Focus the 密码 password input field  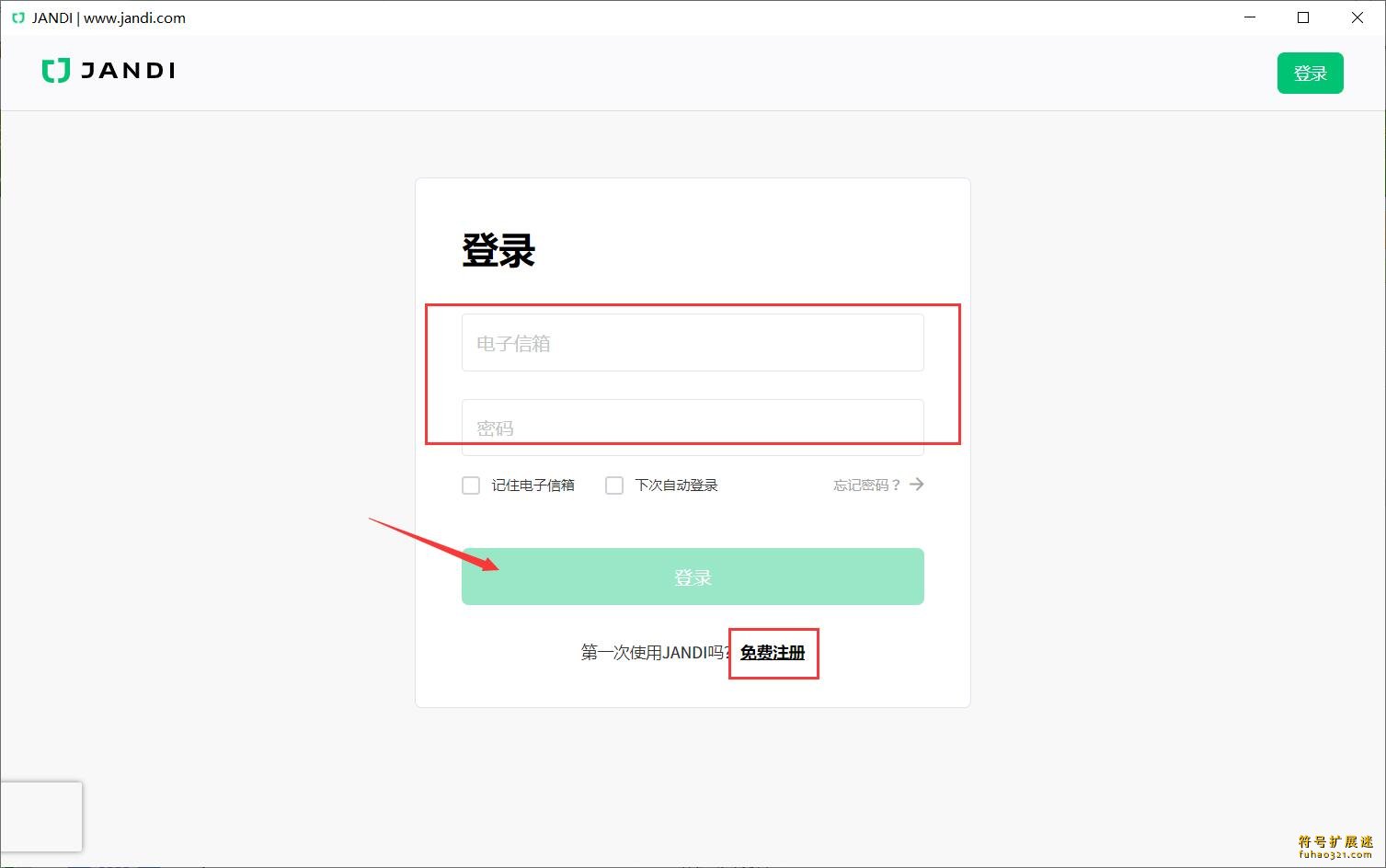pos(693,428)
